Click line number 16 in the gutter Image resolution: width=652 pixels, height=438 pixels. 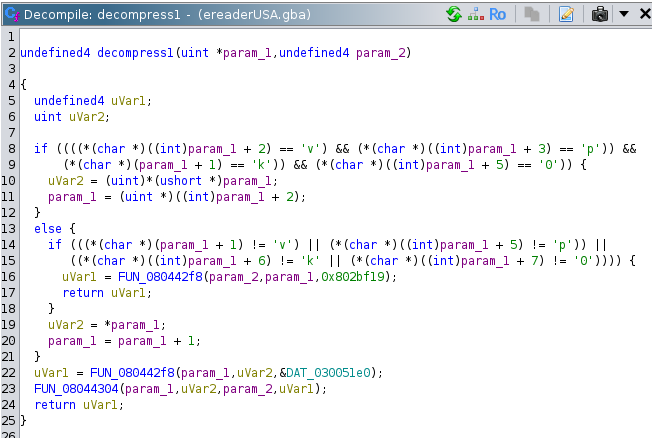pos(8,277)
